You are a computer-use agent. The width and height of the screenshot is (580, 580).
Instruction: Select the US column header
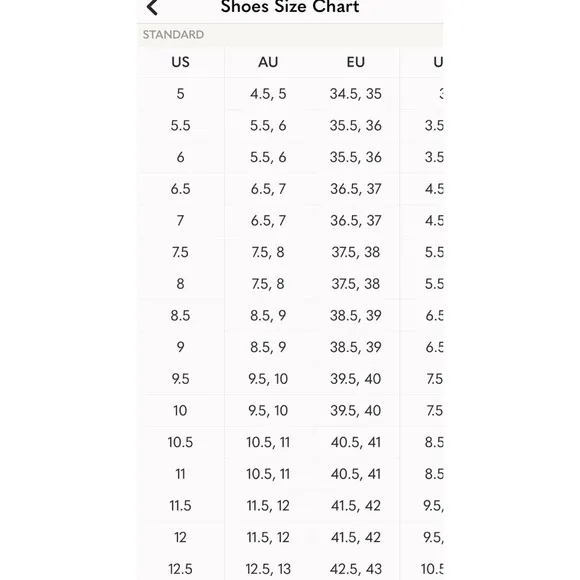[181, 62]
